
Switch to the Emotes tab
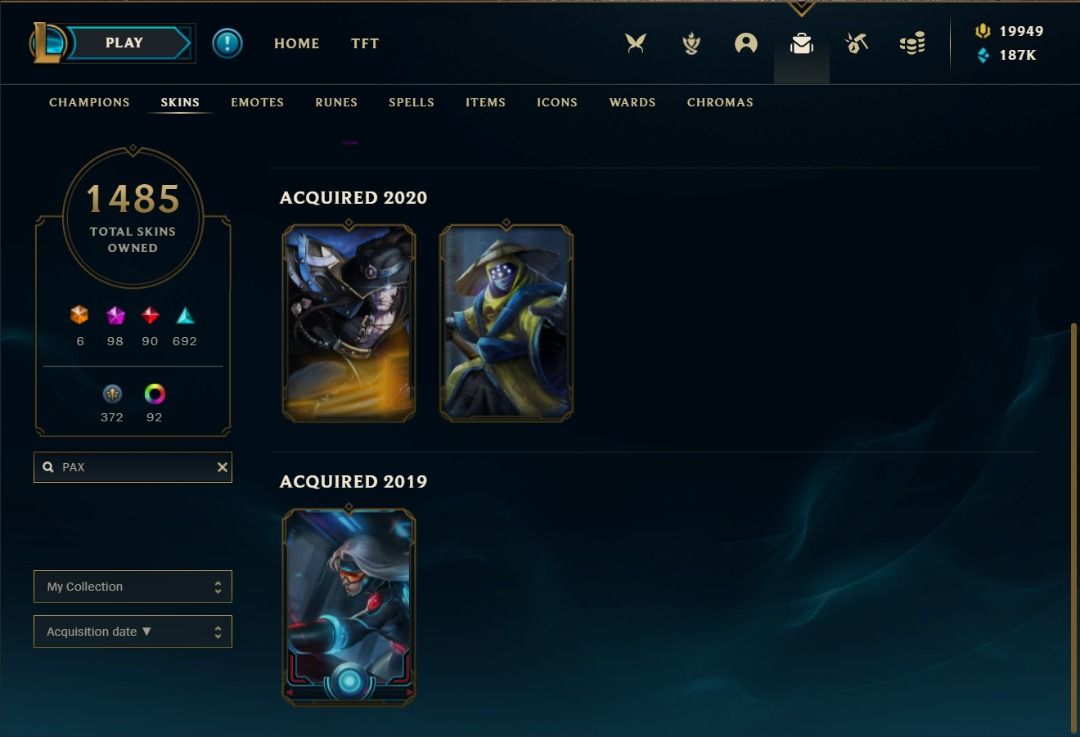click(257, 102)
